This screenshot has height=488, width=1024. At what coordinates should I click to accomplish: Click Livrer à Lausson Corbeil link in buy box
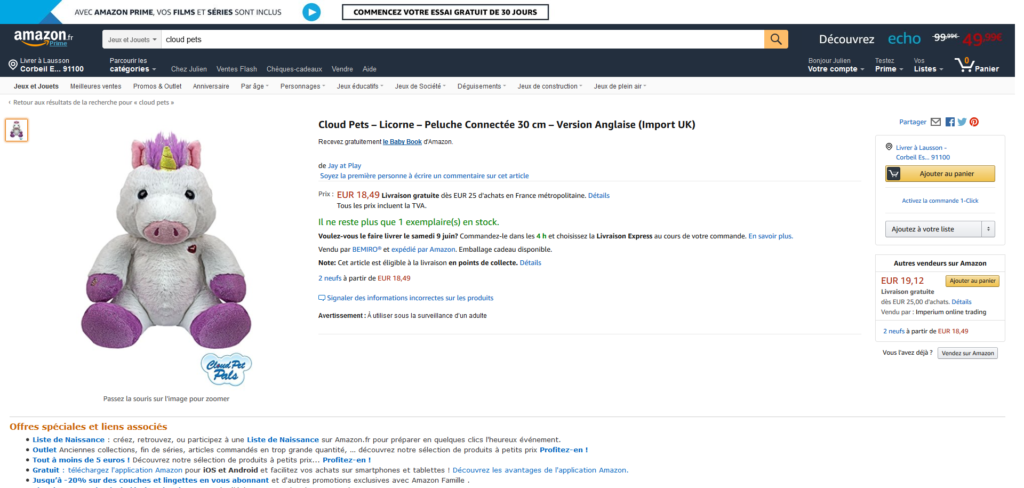click(x=923, y=152)
